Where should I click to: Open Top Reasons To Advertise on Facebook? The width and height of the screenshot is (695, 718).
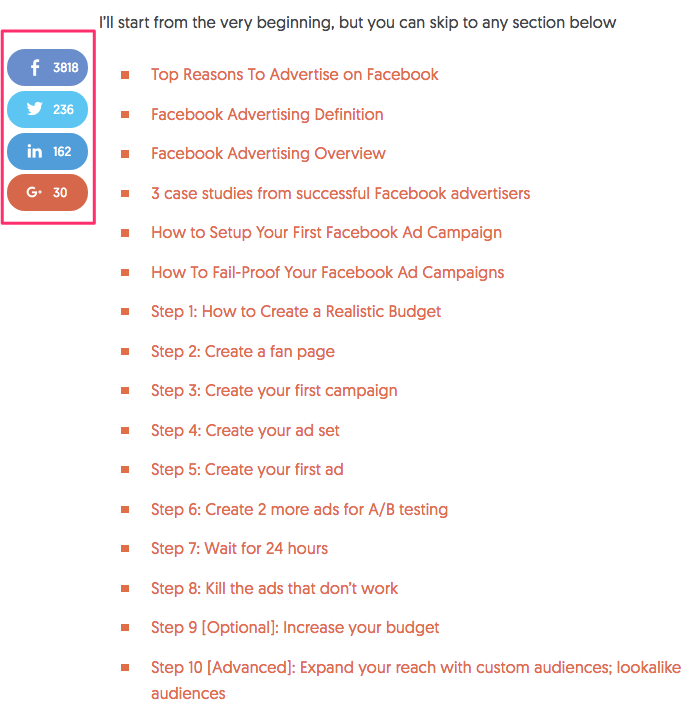pos(294,75)
